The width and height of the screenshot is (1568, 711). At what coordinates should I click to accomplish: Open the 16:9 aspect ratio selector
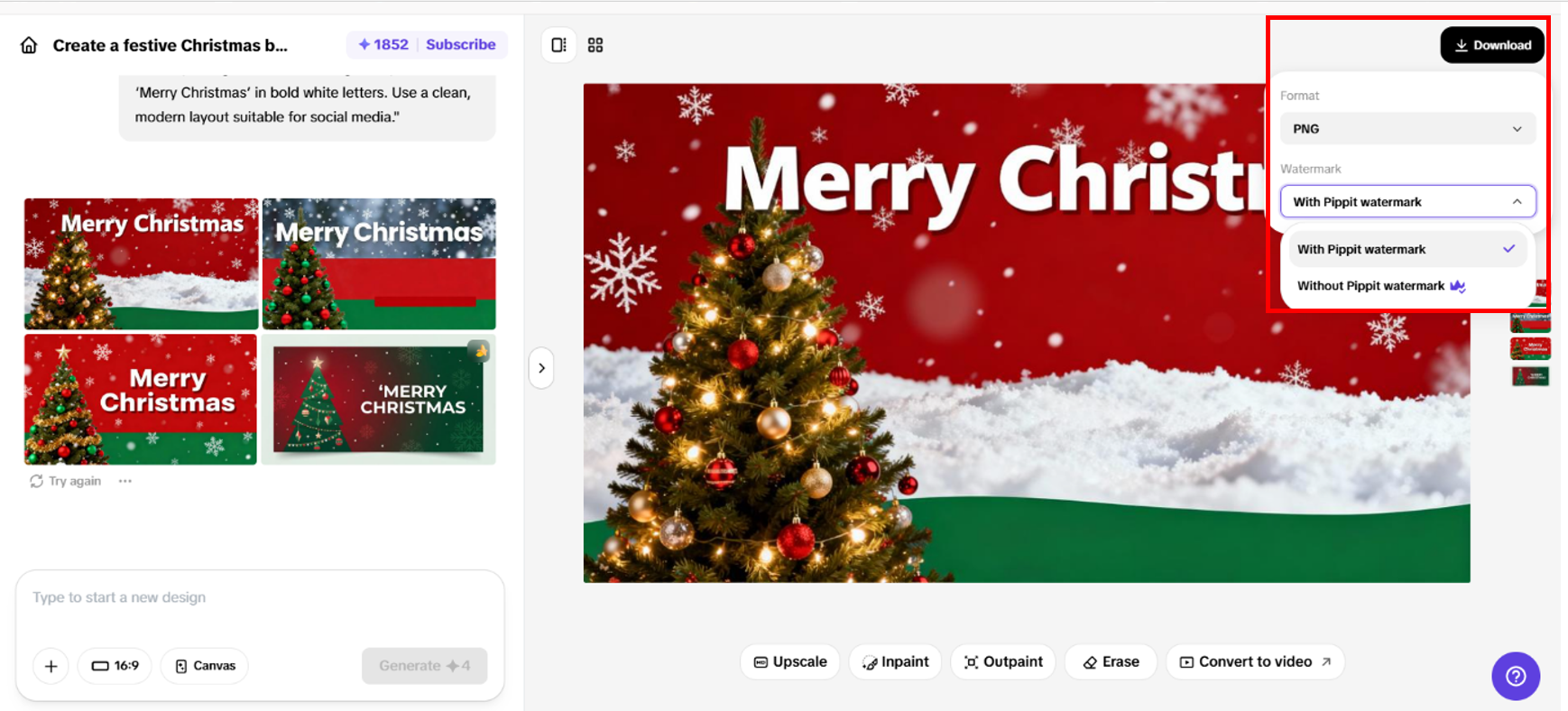tap(115, 666)
